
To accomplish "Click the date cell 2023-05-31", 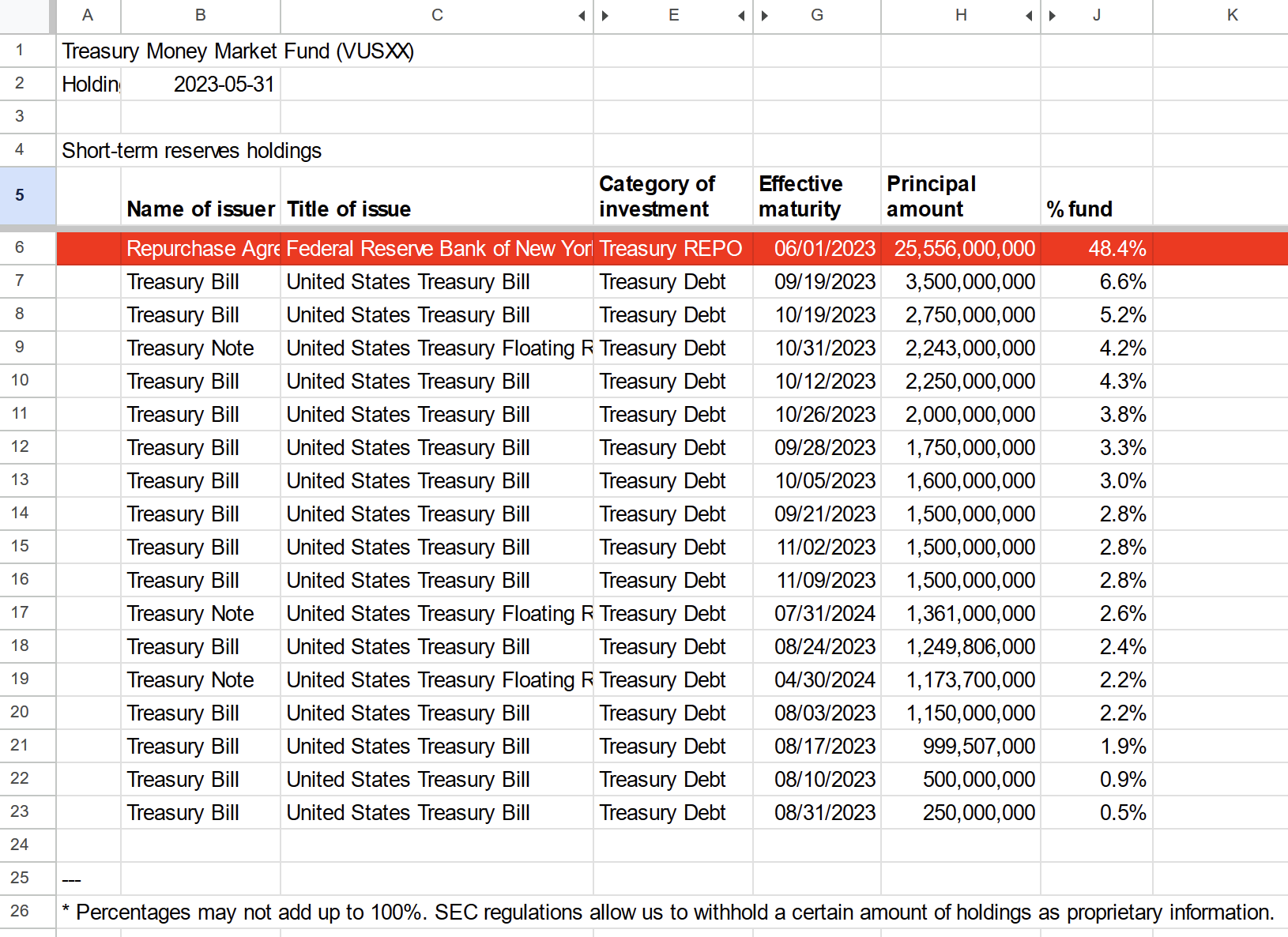I will [x=201, y=85].
